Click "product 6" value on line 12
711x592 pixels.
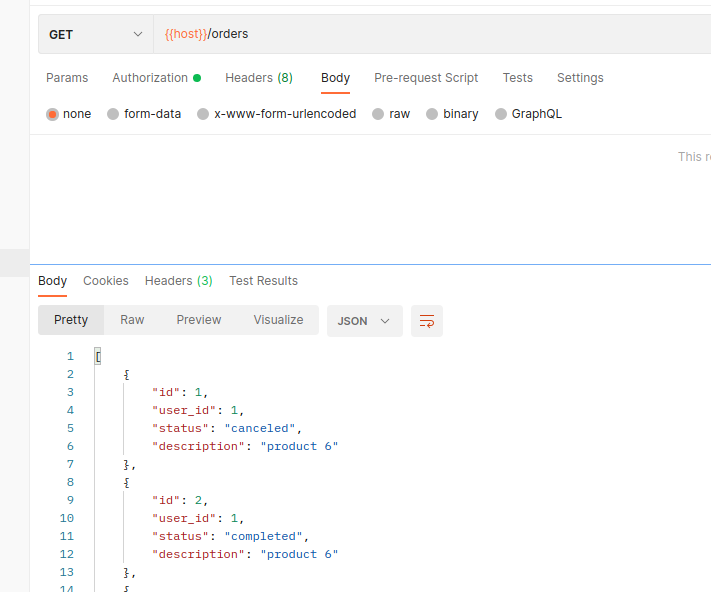click(299, 554)
